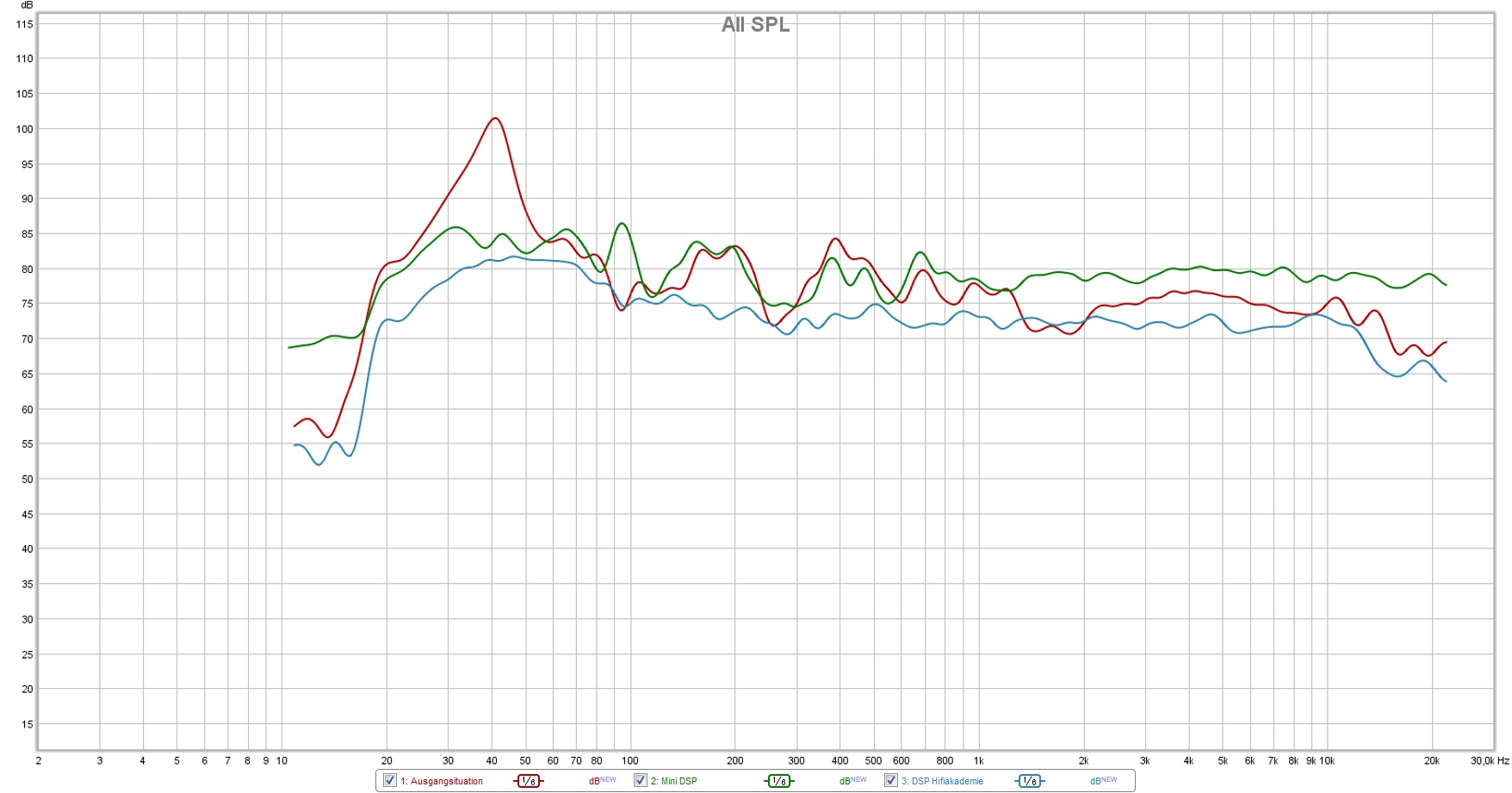The width and height of the screenshot is (1512, 793).
Task: Click the green dB NEW indicator in legend
Action: tap(852, 781)
